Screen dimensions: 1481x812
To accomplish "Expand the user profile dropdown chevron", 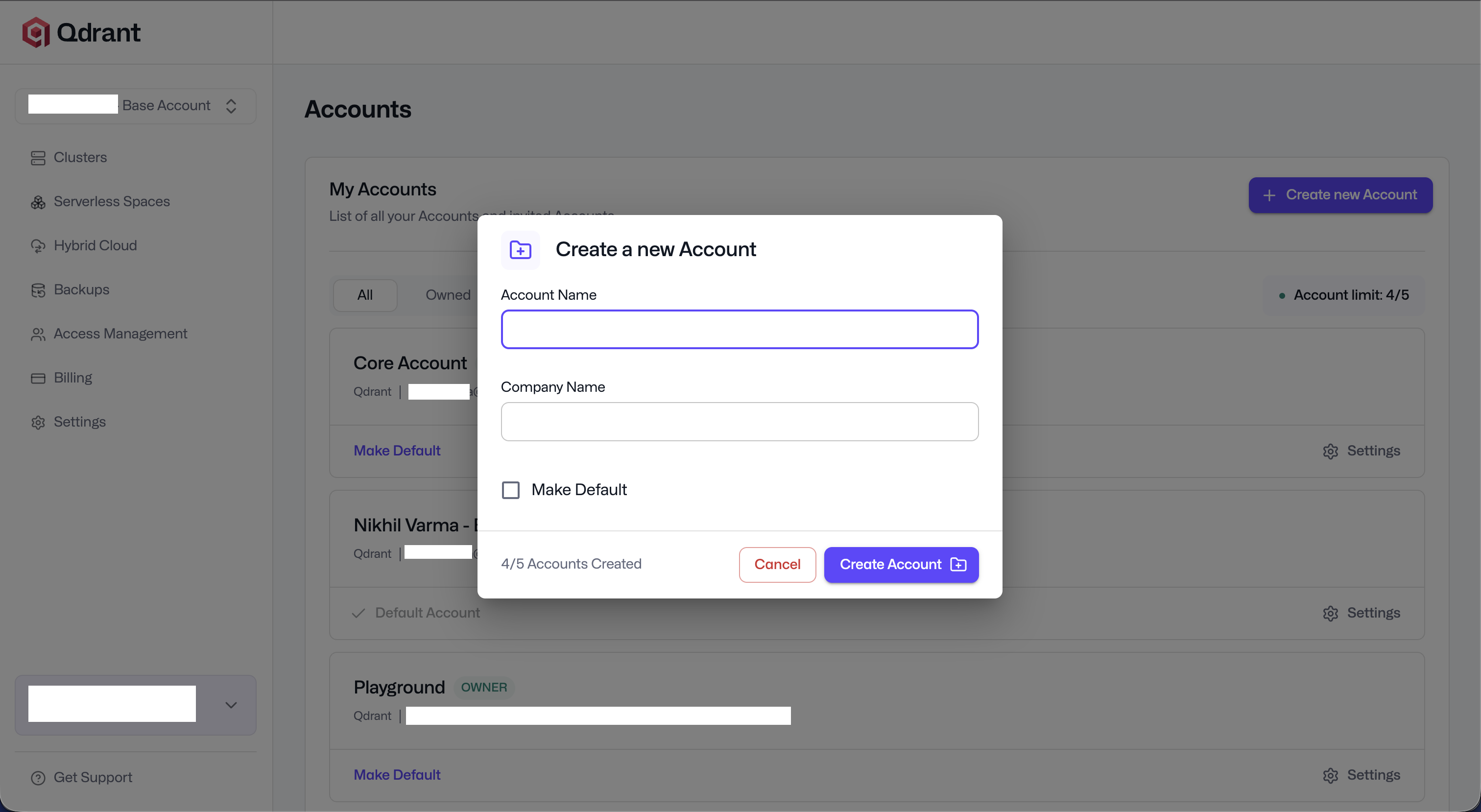I will (x=231, y=705).
